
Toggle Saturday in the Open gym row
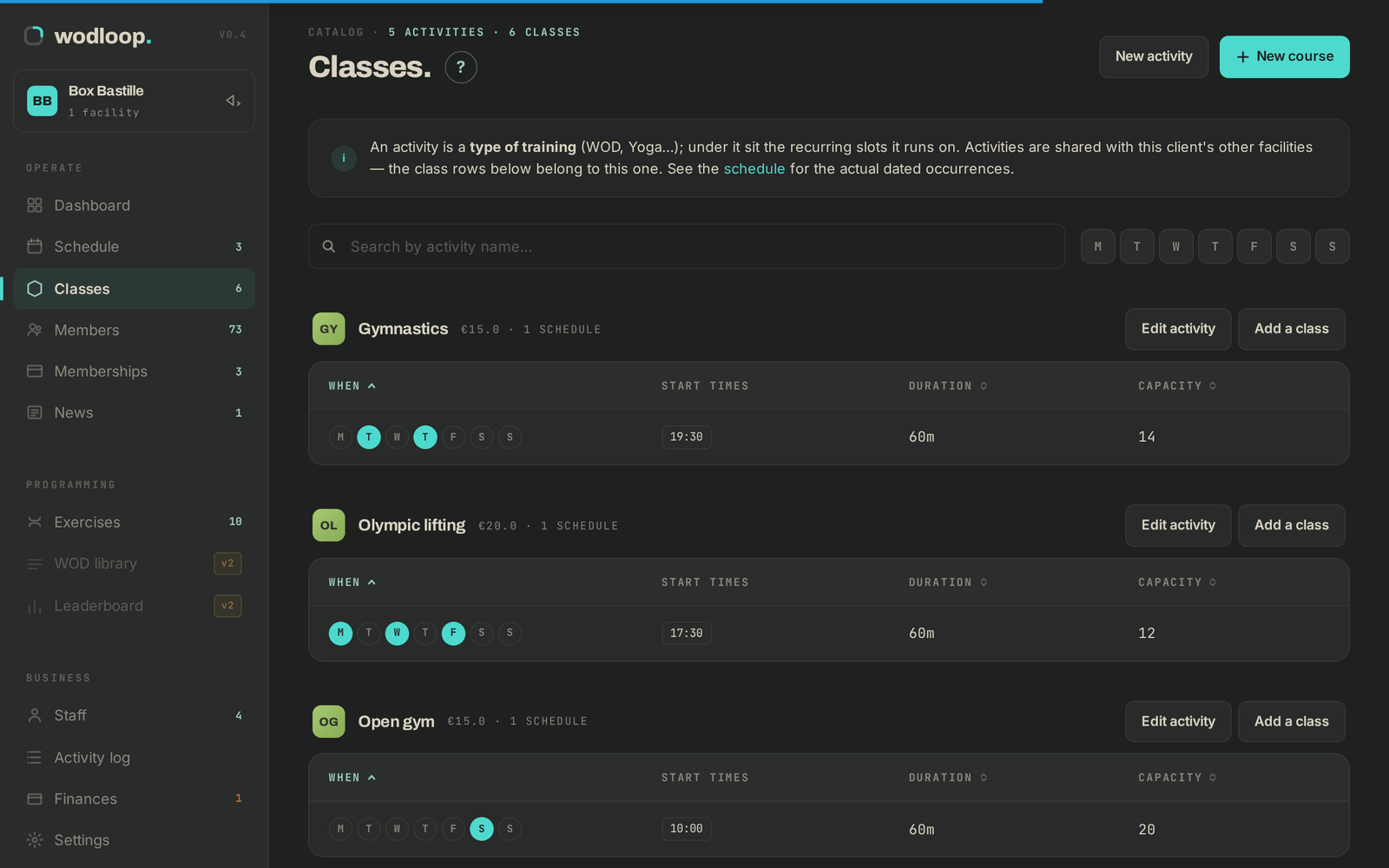(x=482, y=829)
